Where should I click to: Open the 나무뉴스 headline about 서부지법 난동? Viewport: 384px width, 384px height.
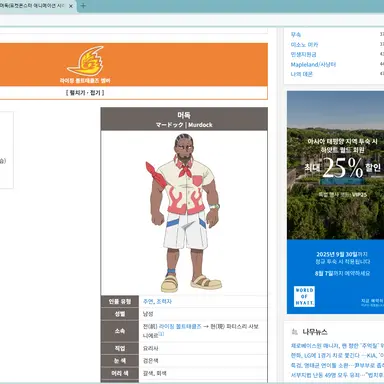click(x=337, y=375)
